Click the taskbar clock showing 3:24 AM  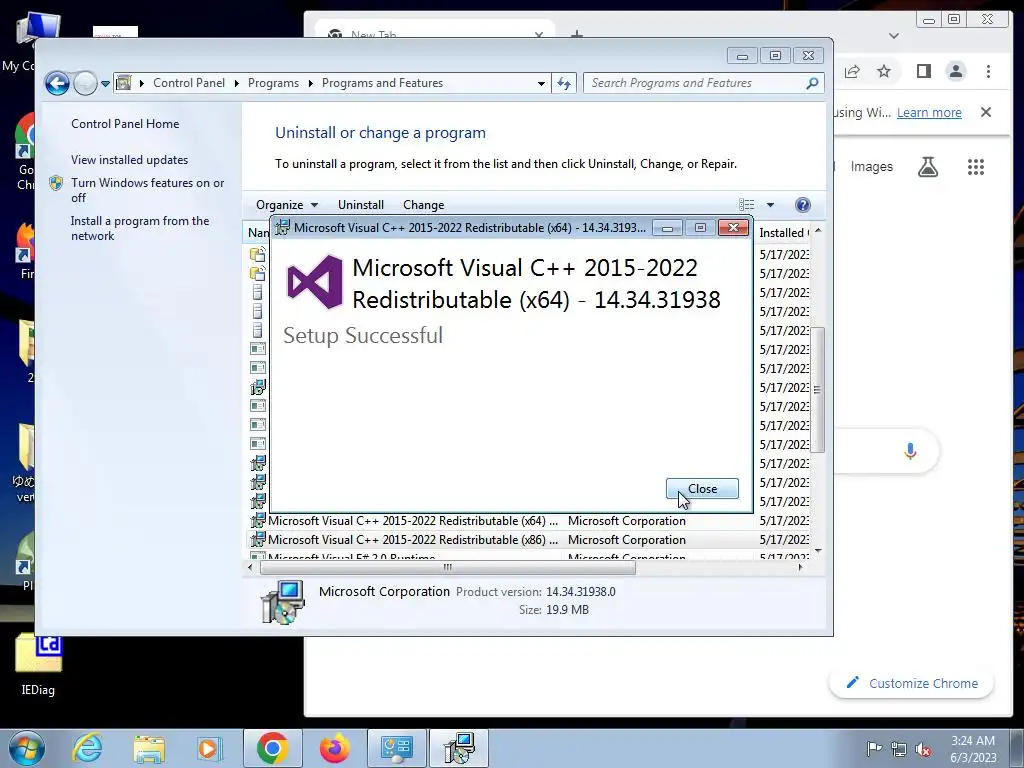[973, 748]
